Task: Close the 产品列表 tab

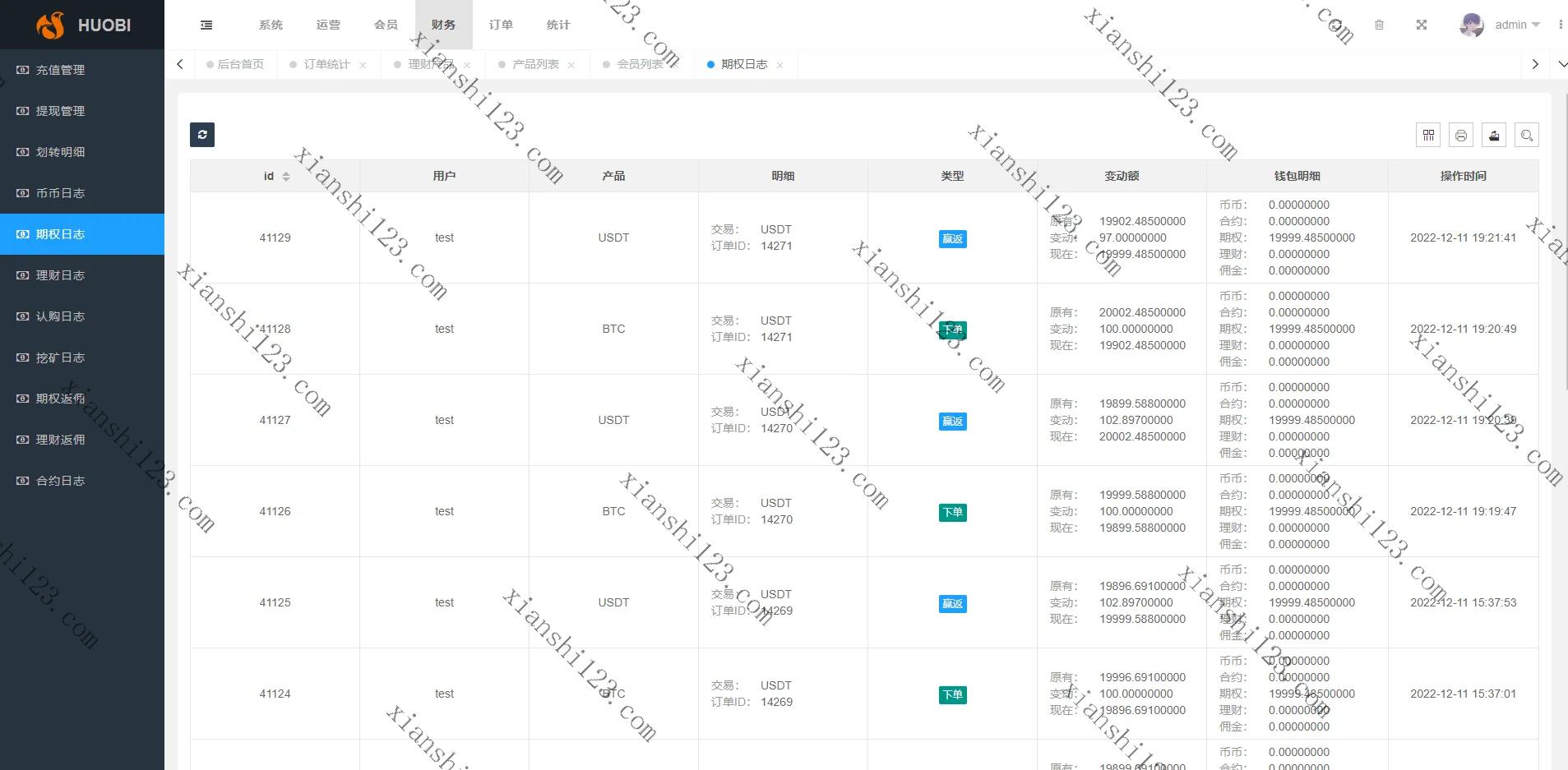Action: tap(571, 65)
